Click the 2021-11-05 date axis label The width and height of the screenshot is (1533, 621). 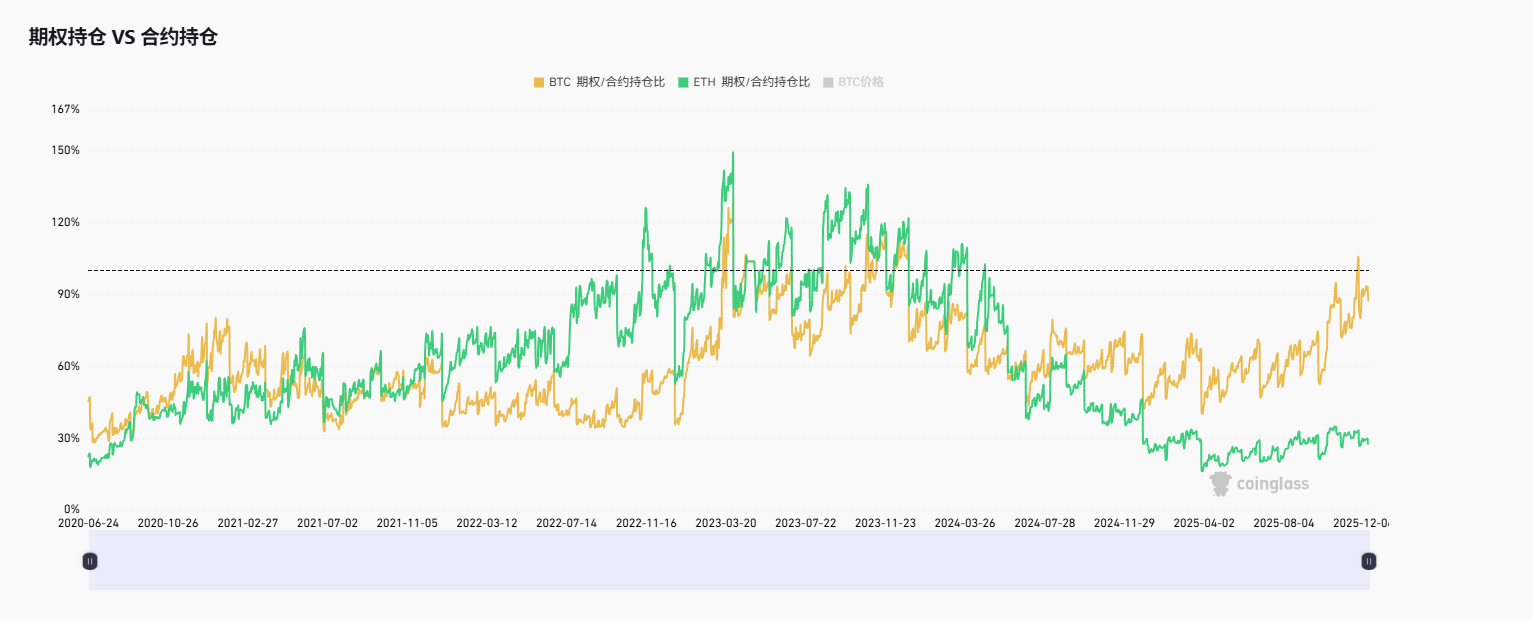pyautogui.click(x=407, y=523)
